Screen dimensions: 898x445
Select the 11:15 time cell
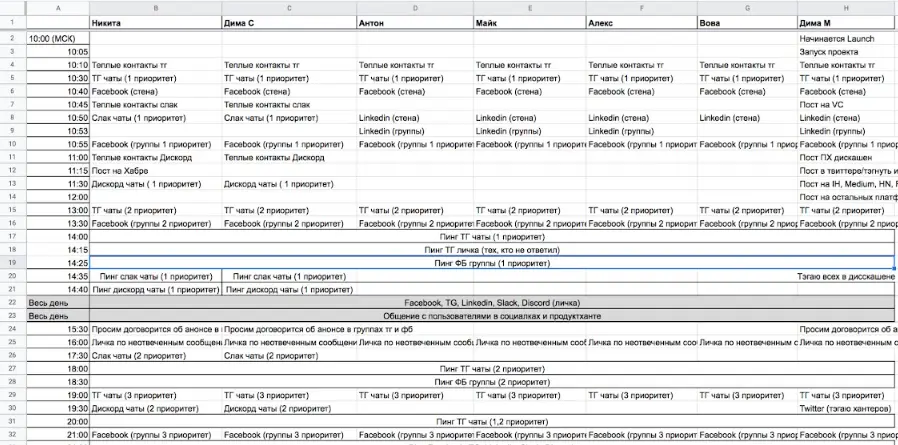coord(58,171)
